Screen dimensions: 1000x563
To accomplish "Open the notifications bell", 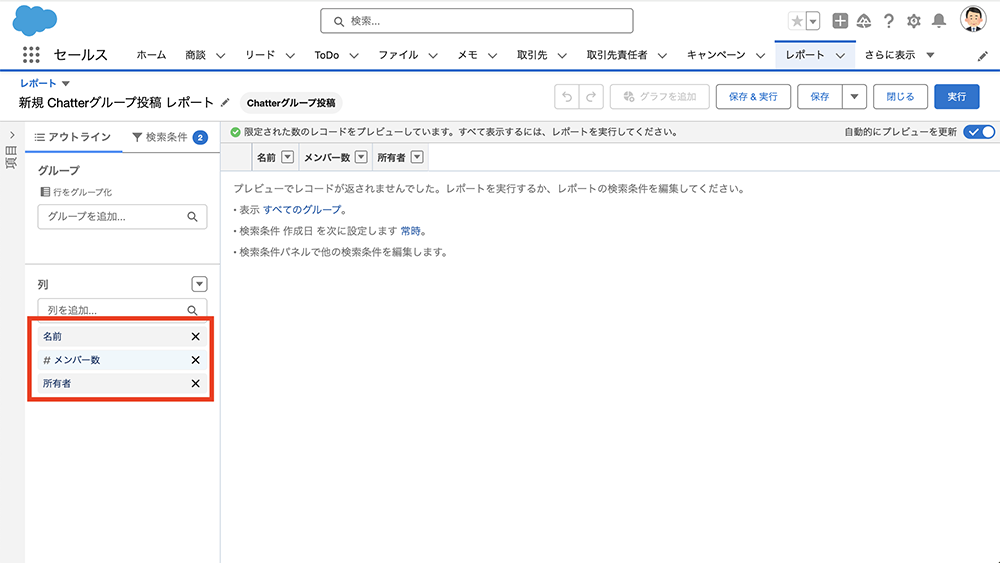I will [939, 21].
